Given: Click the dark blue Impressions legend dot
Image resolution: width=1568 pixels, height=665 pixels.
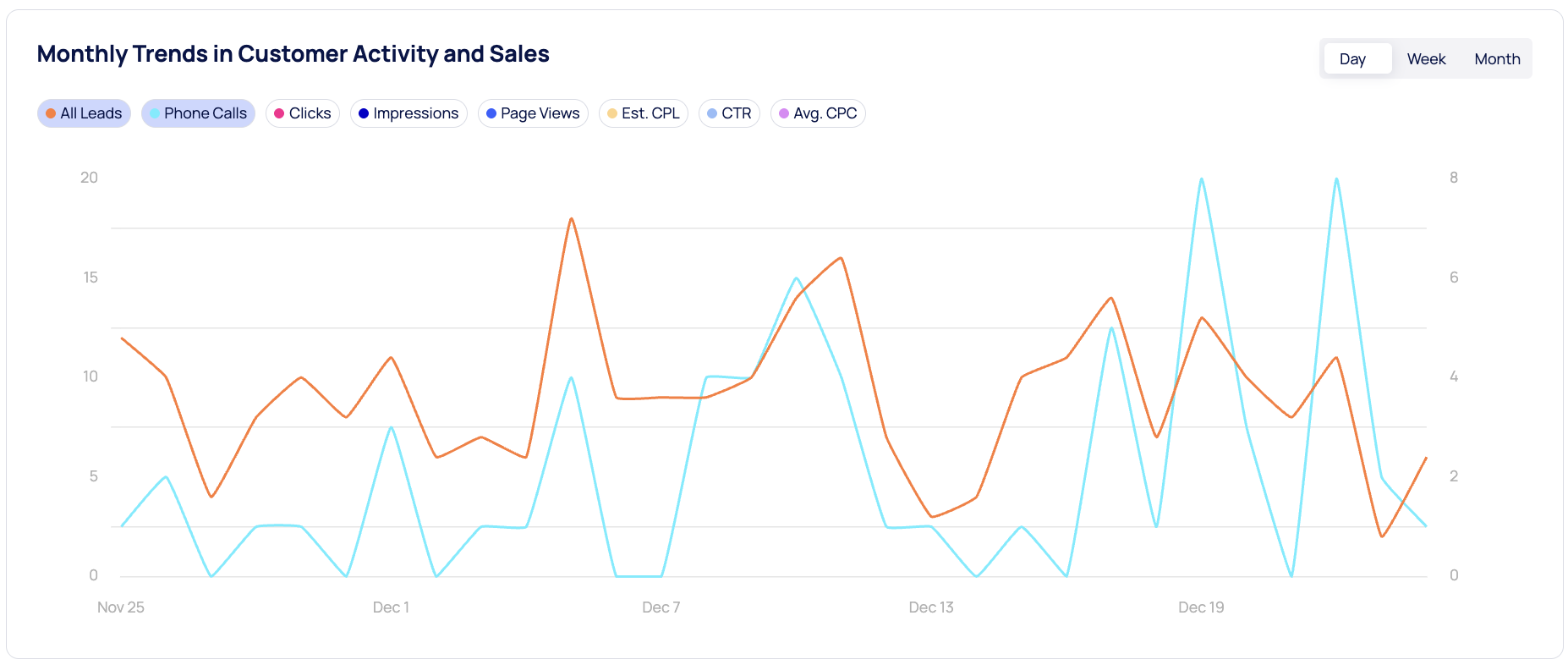Looking at the screenshot, I should (x=364, y=113).
